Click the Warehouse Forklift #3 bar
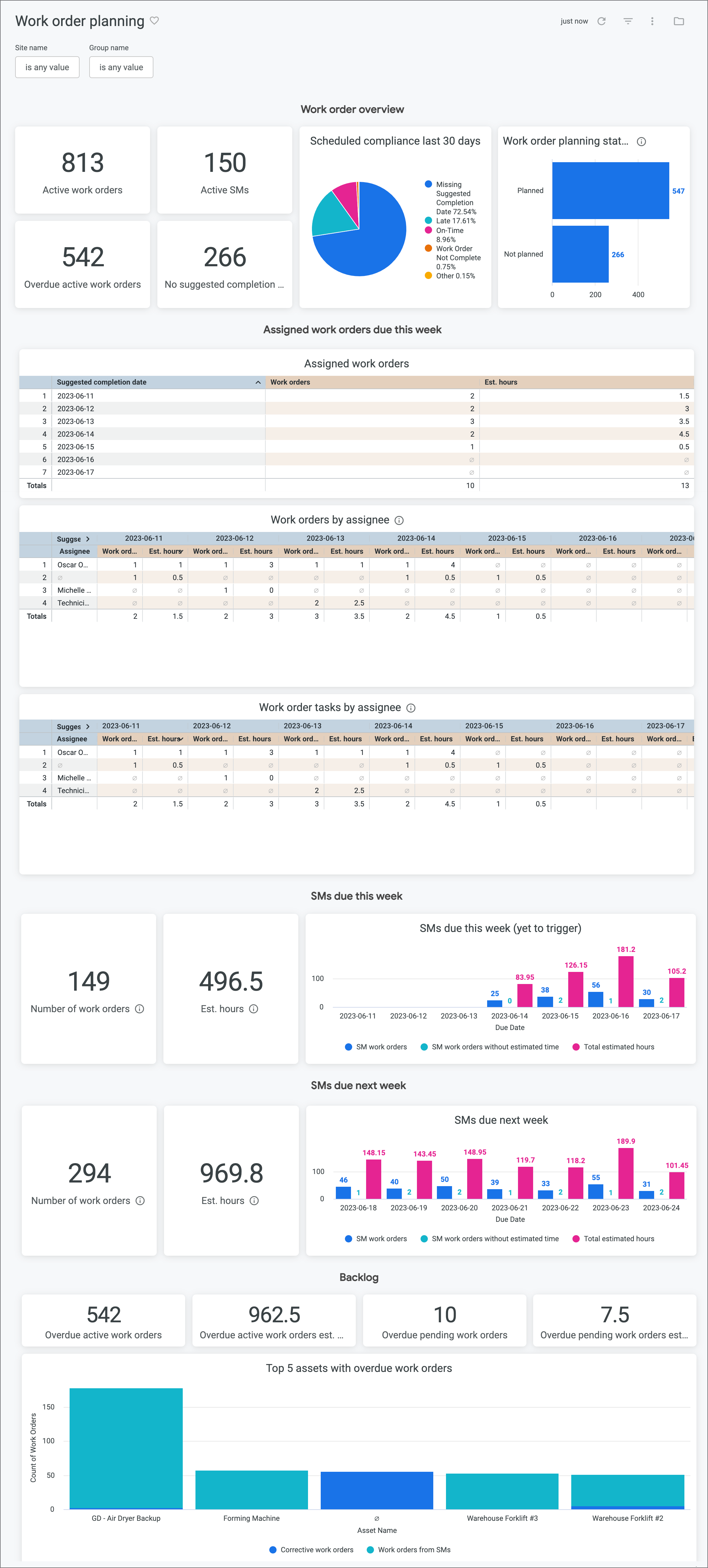 tap(502, 1491)
